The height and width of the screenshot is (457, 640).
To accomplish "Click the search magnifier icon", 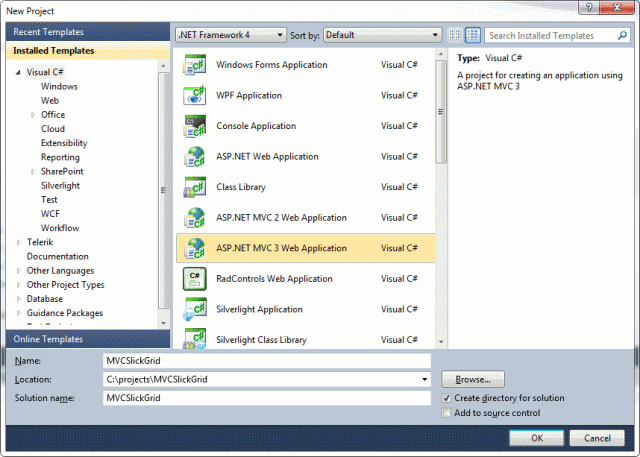I will pos(622,35).
